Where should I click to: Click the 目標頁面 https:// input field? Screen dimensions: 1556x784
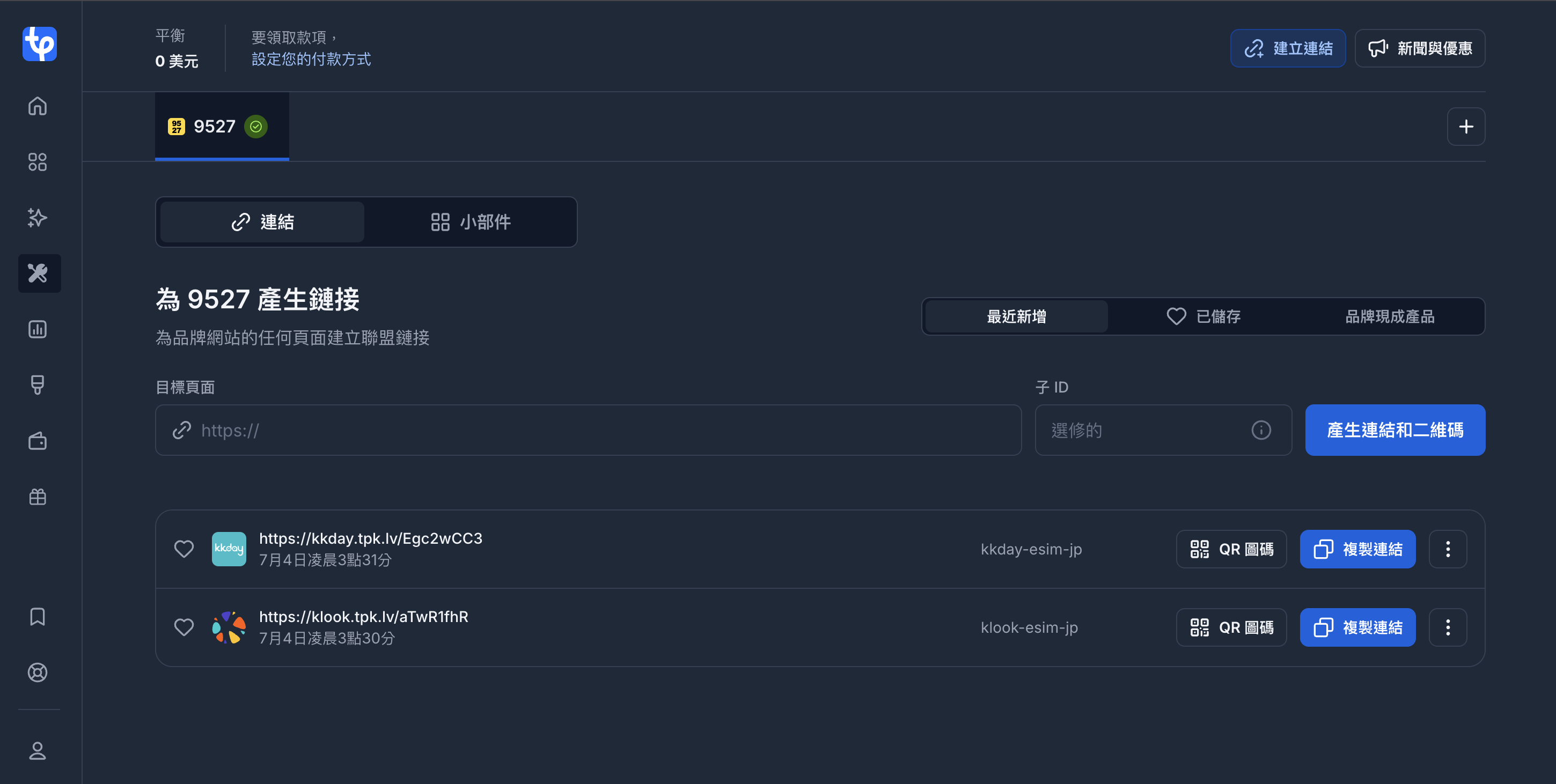[x=589, y=430]
